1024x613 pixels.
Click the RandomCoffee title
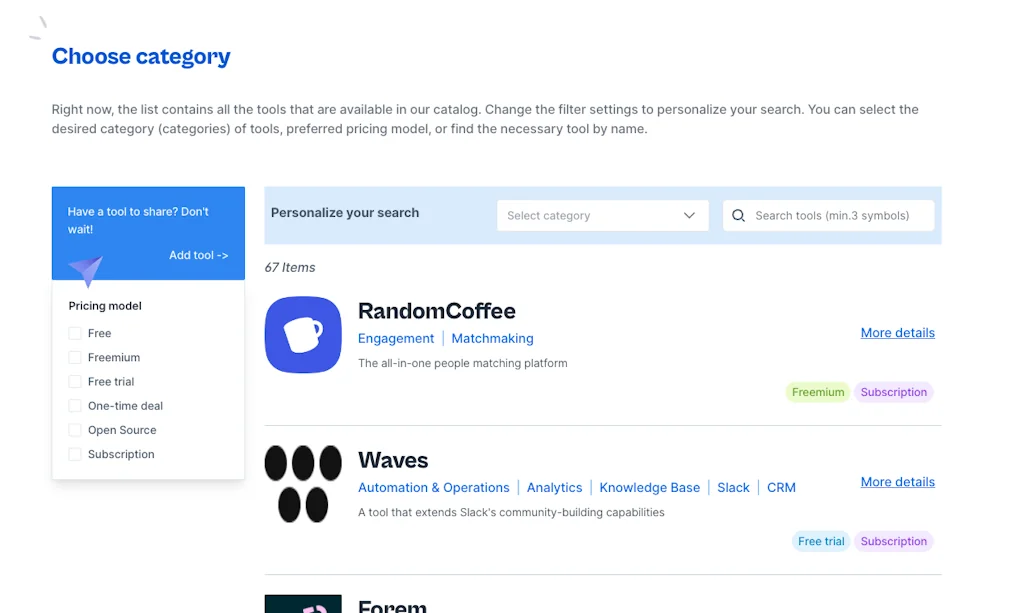point(437,311)
